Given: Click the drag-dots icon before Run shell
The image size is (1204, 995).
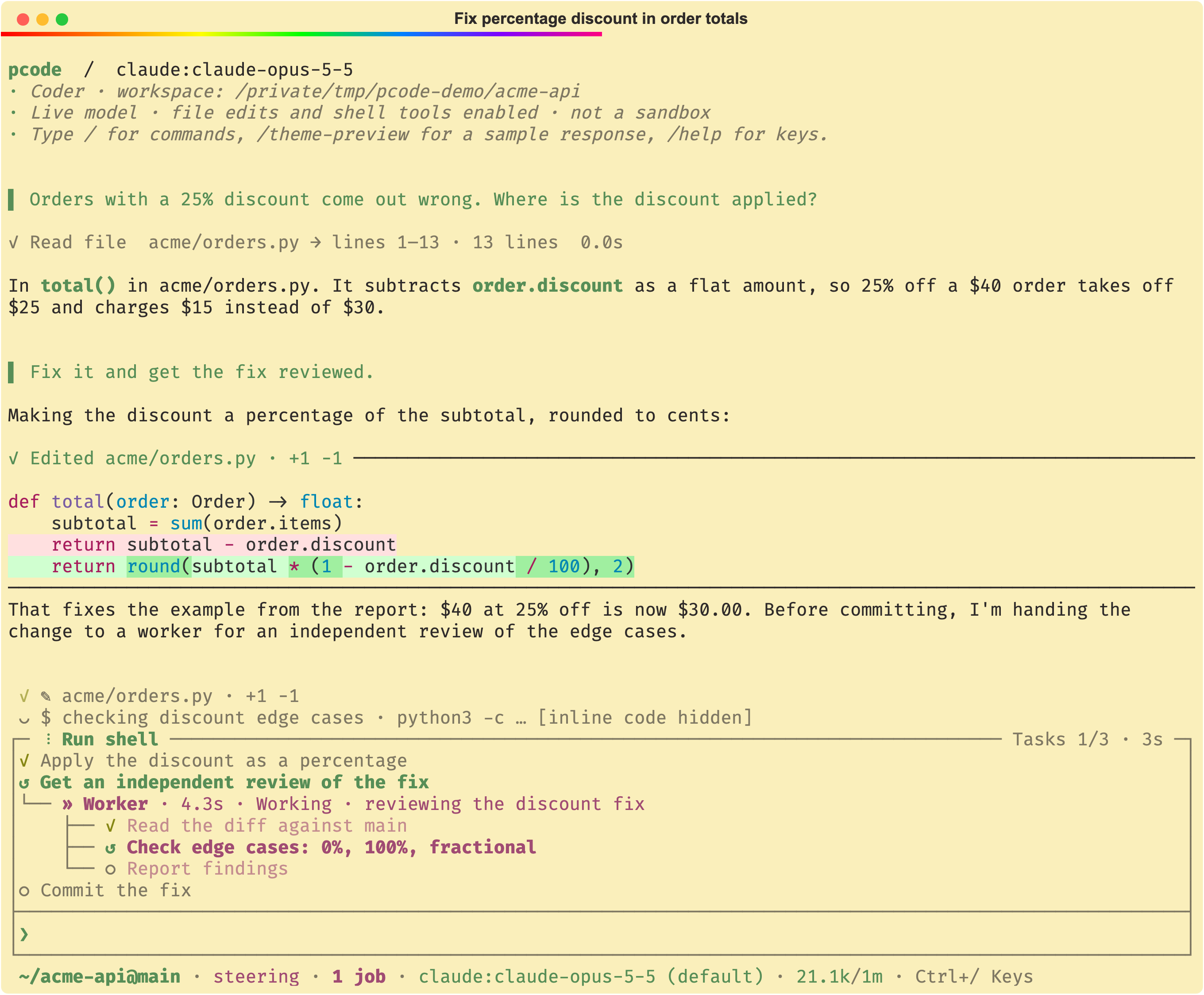Looking at the screenshot, I should tap(49, 739).
